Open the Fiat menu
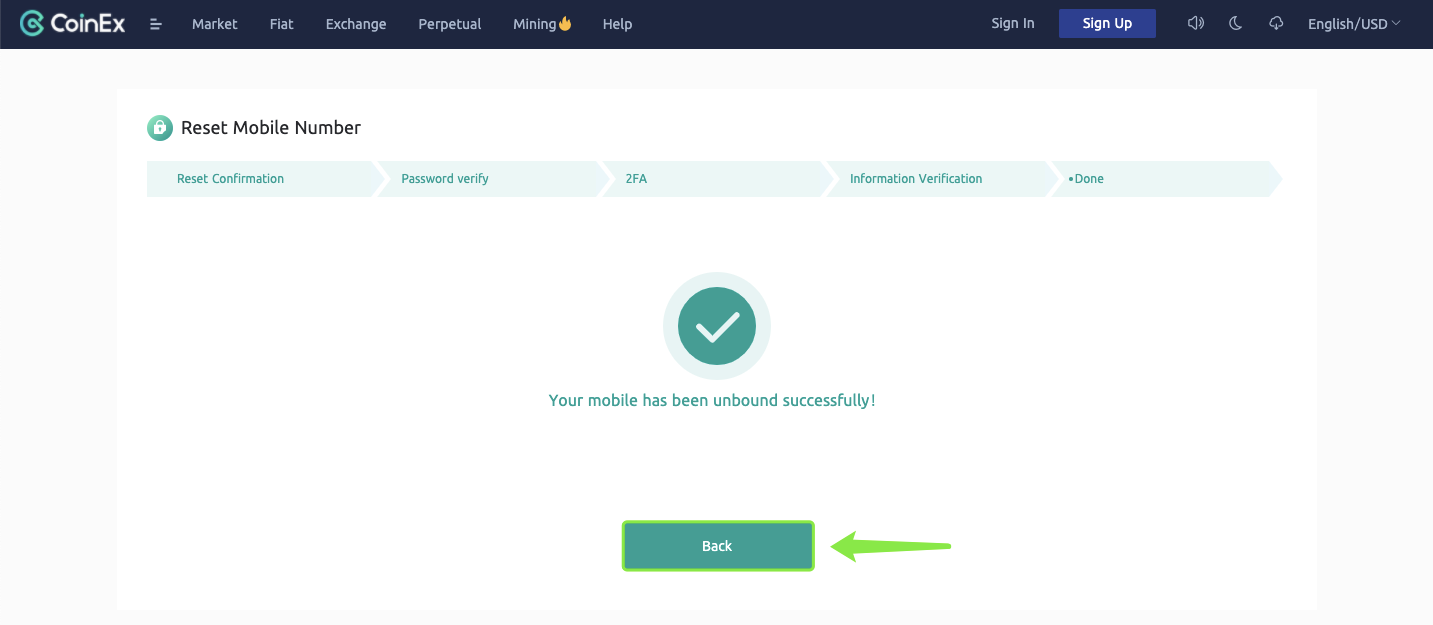The image size is (1433, 625). pyautogui.click(x=282, y=24)
